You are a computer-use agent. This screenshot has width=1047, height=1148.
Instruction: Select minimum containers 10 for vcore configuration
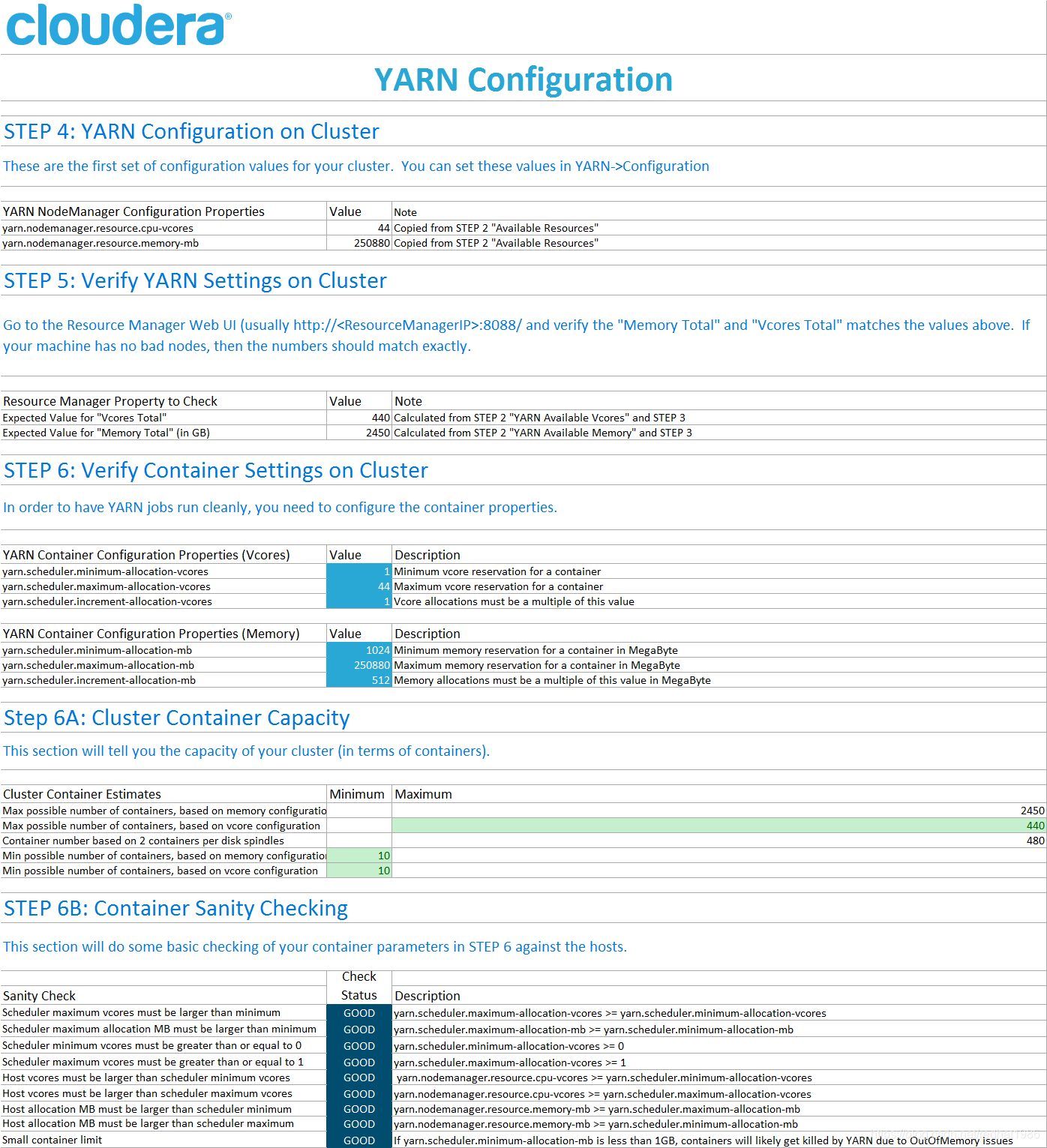[359, 871]
